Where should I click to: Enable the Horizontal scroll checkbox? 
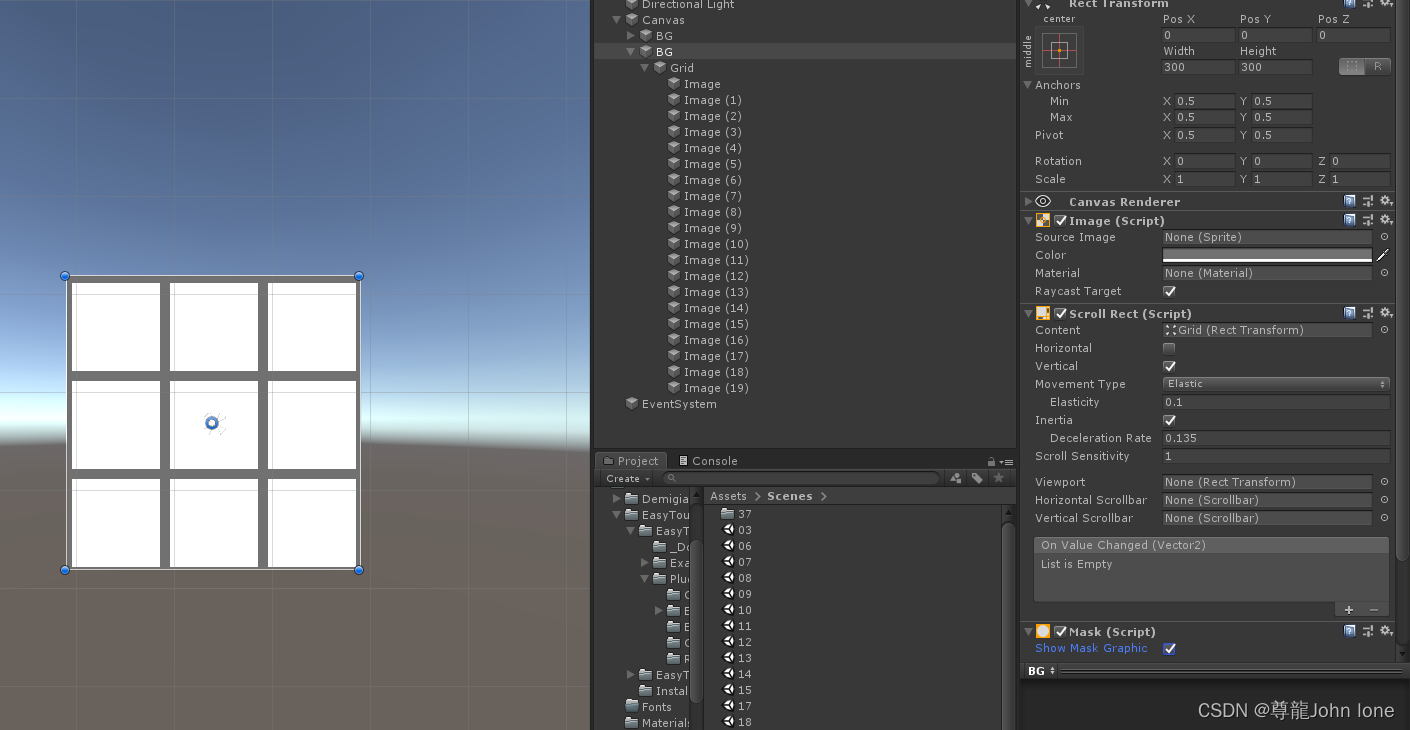[x=1169, y=348]
